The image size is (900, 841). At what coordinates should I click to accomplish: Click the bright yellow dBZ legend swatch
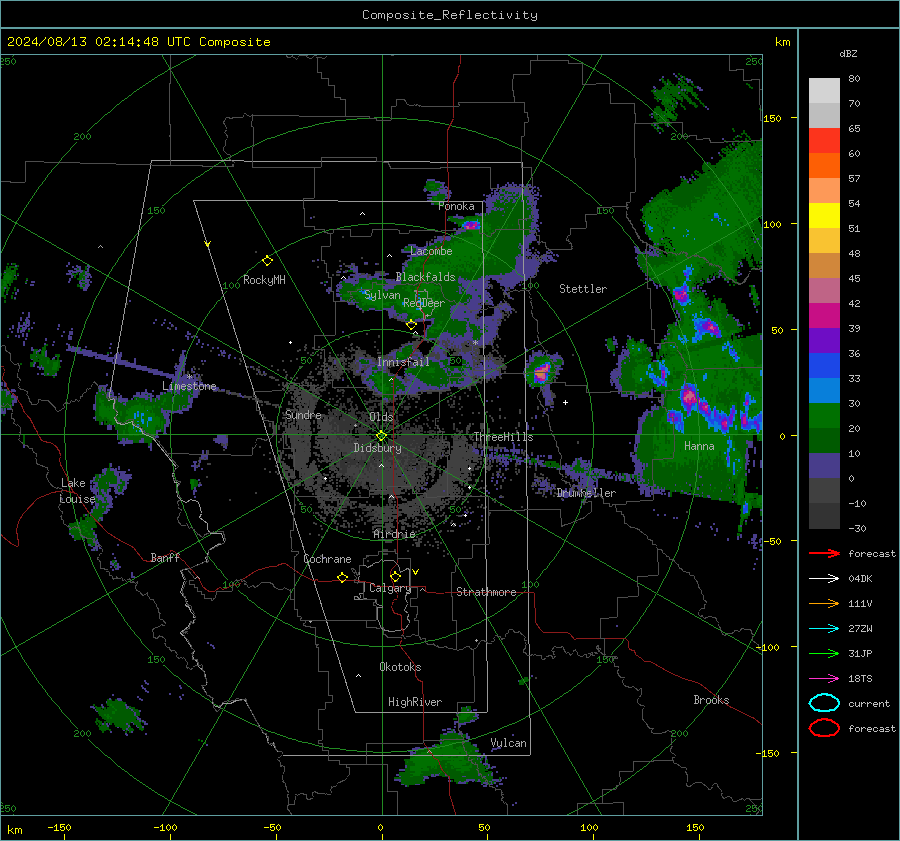[824, 216]
